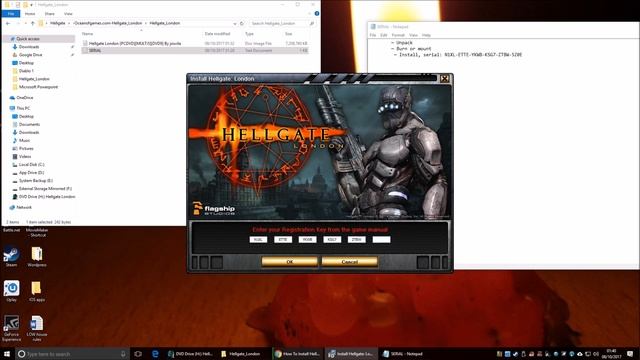Click the IOS apps desktop folder
640x360 pixels.
click(x=36, y=291)
